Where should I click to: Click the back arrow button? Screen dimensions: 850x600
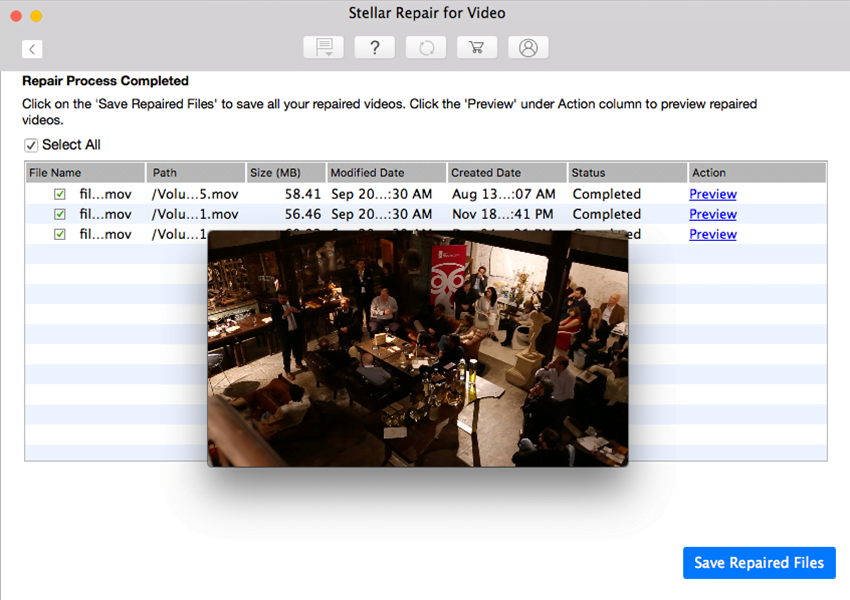(x=32, y=49)
